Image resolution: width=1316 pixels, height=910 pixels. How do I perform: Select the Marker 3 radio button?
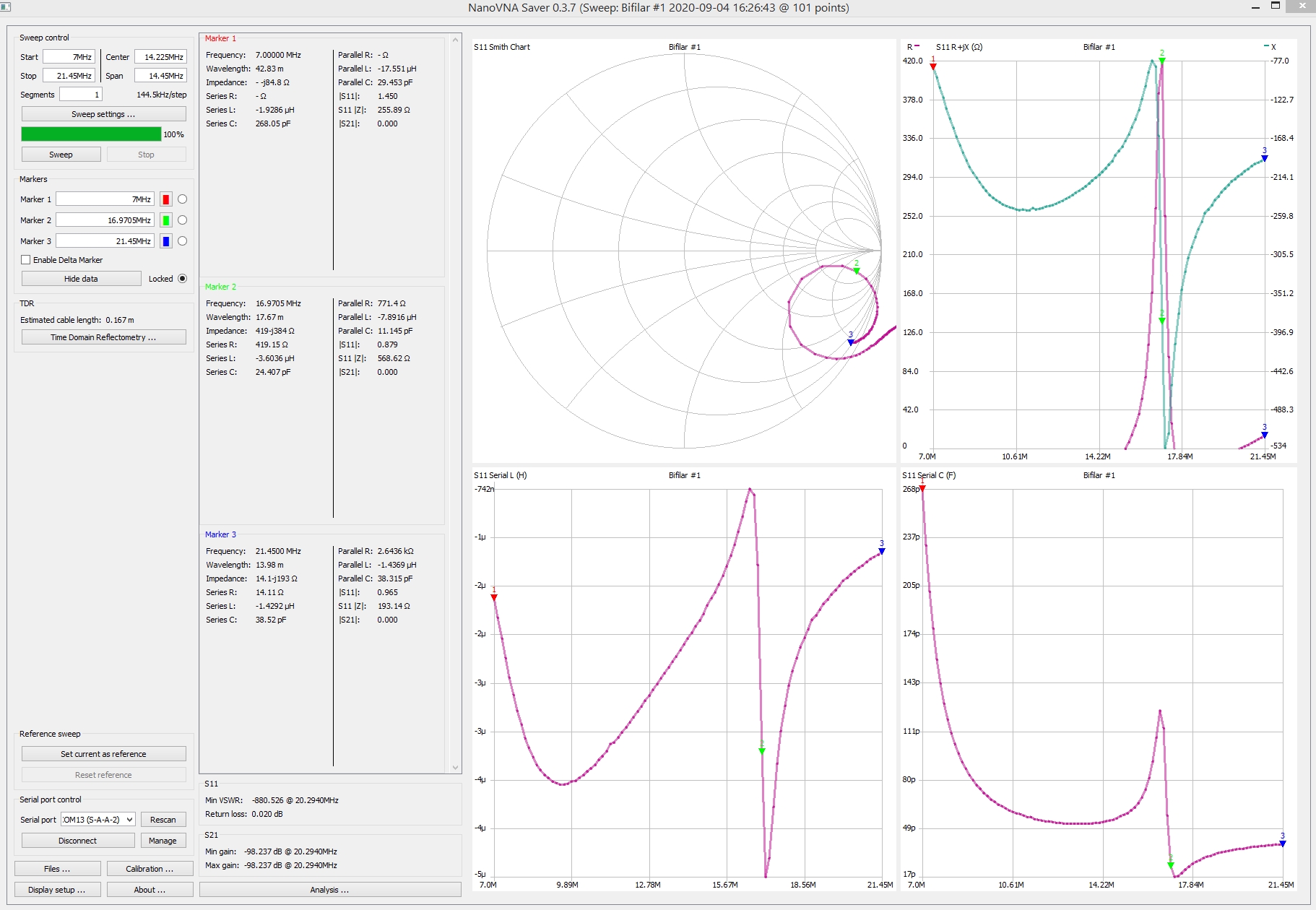point(182,241)
